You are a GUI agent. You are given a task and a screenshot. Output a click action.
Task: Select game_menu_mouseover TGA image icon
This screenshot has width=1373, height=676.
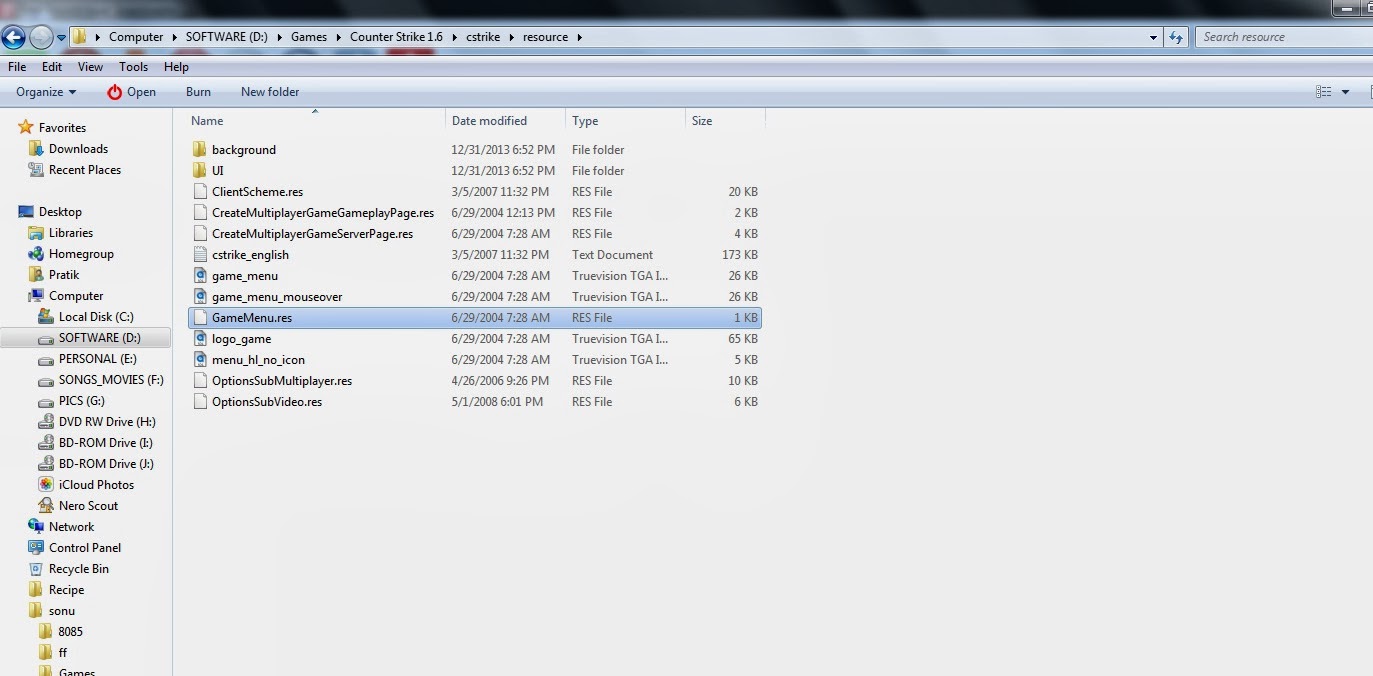199,297
